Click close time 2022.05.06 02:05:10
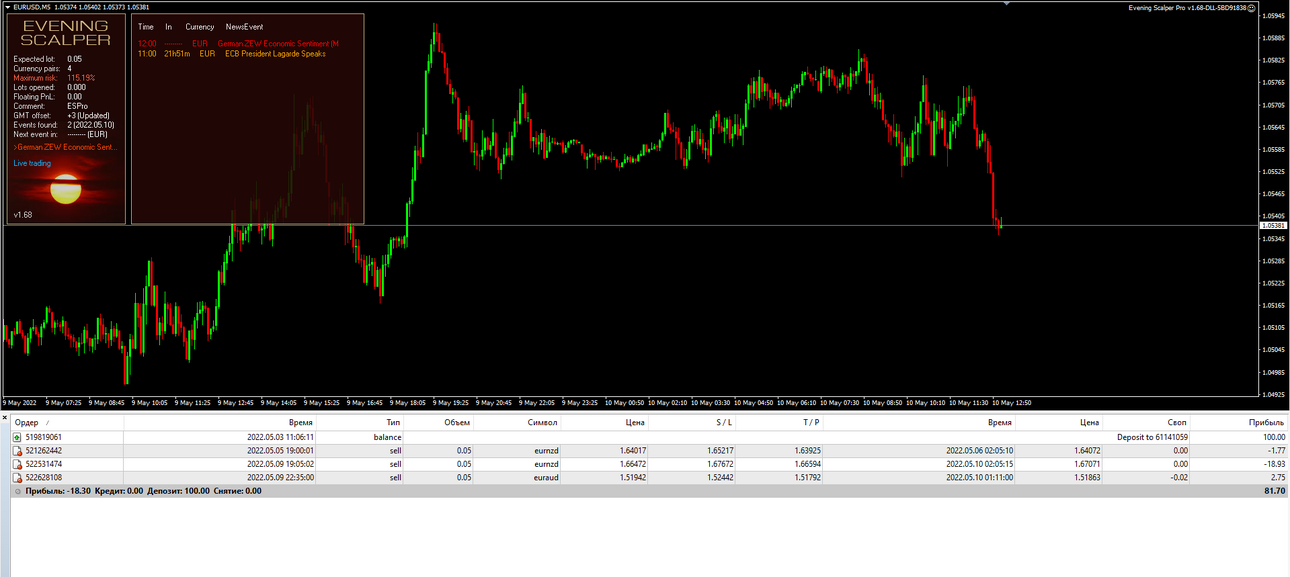The image size is (1290, 577). (x=979, y=451)
